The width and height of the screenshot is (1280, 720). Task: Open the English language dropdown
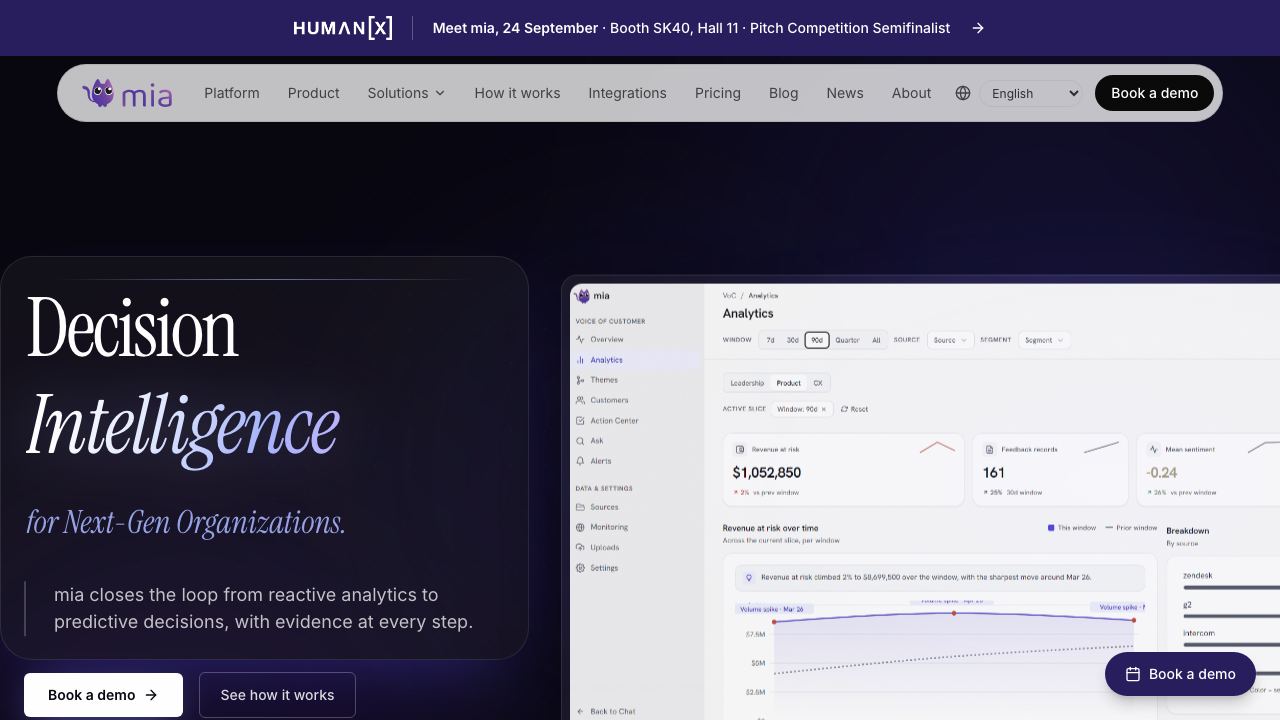click(x=1031, y=93)
